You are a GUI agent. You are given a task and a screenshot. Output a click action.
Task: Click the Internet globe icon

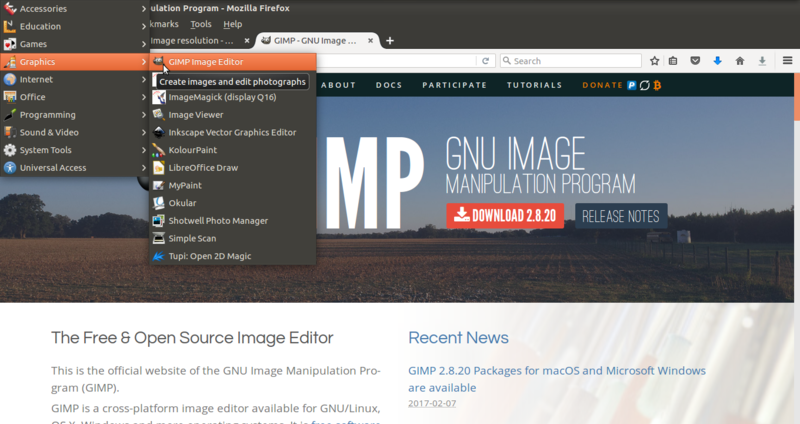coord(10,79)
